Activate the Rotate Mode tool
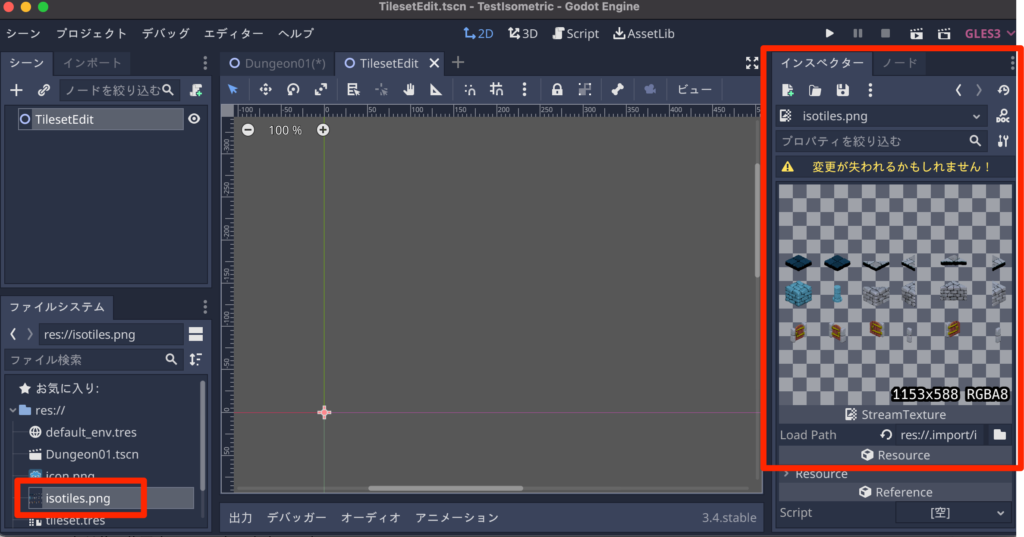 [x=293, y=90]
